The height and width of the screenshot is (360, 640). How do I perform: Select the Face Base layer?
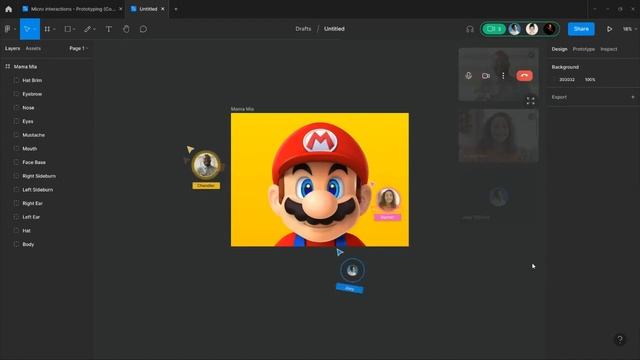point(34,162)
